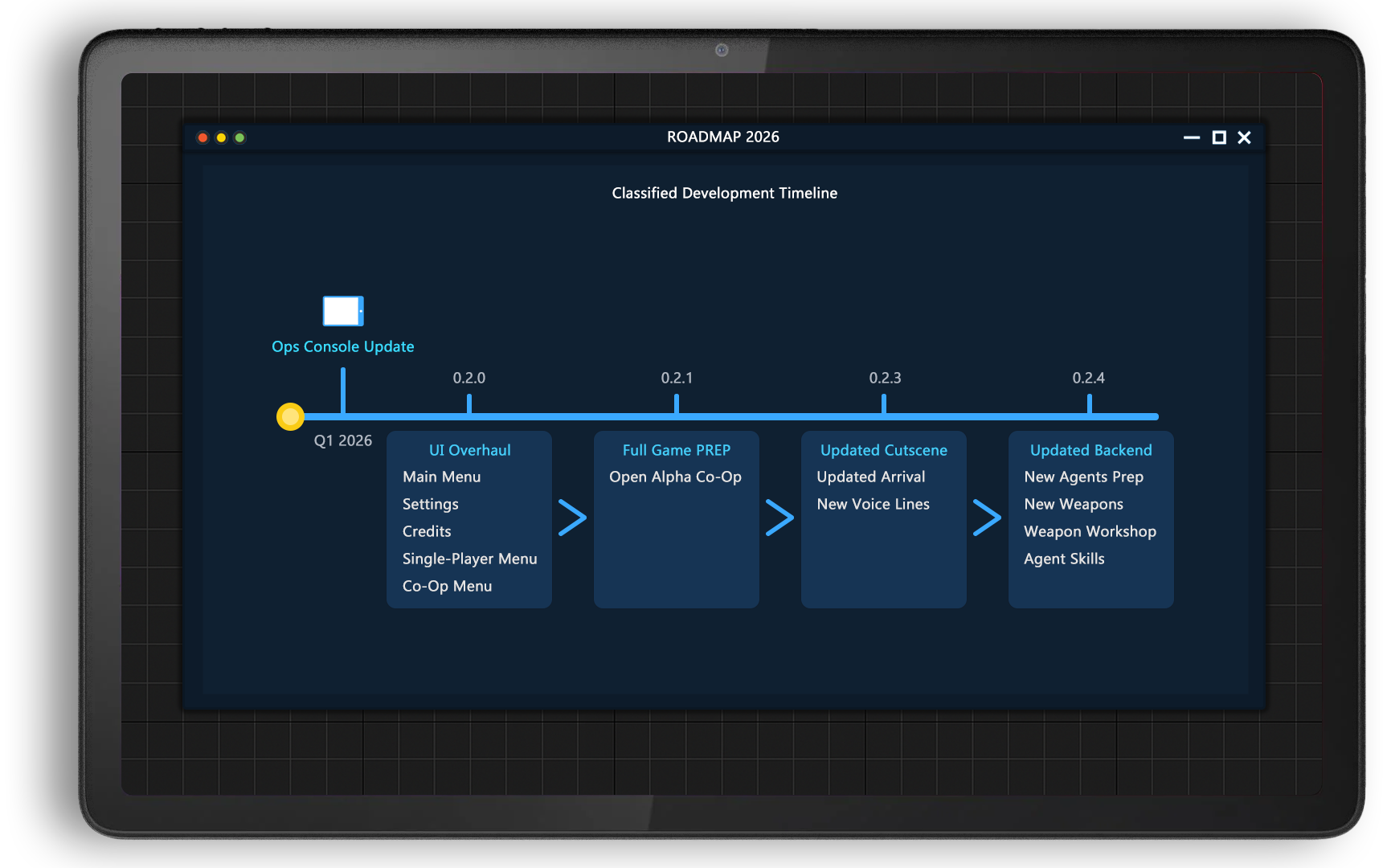Click arrow before the Updated Backend card

click(x=987, y=518)
